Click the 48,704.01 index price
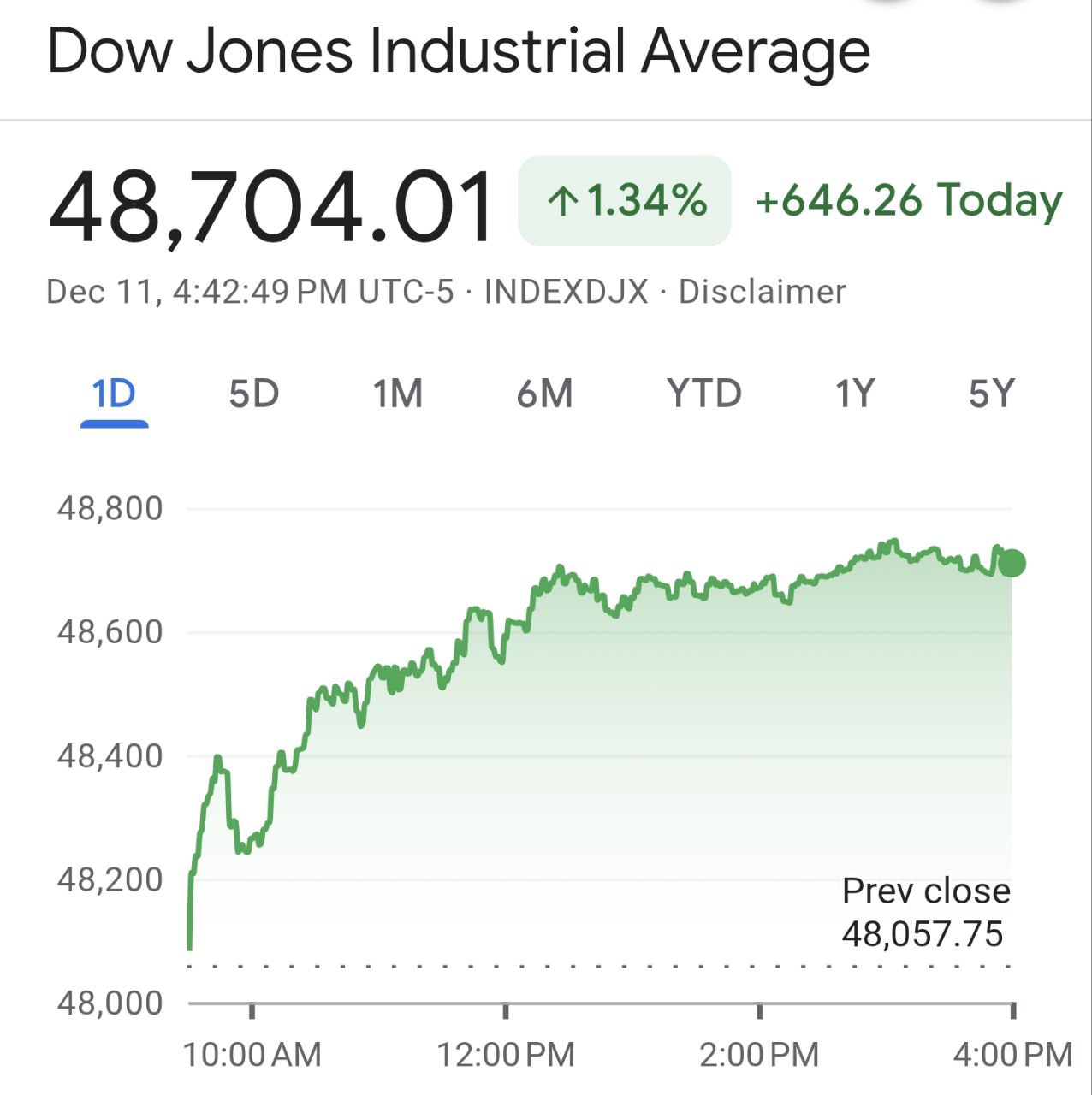Screen dimensions: 1092x1095 click(272, 207)
